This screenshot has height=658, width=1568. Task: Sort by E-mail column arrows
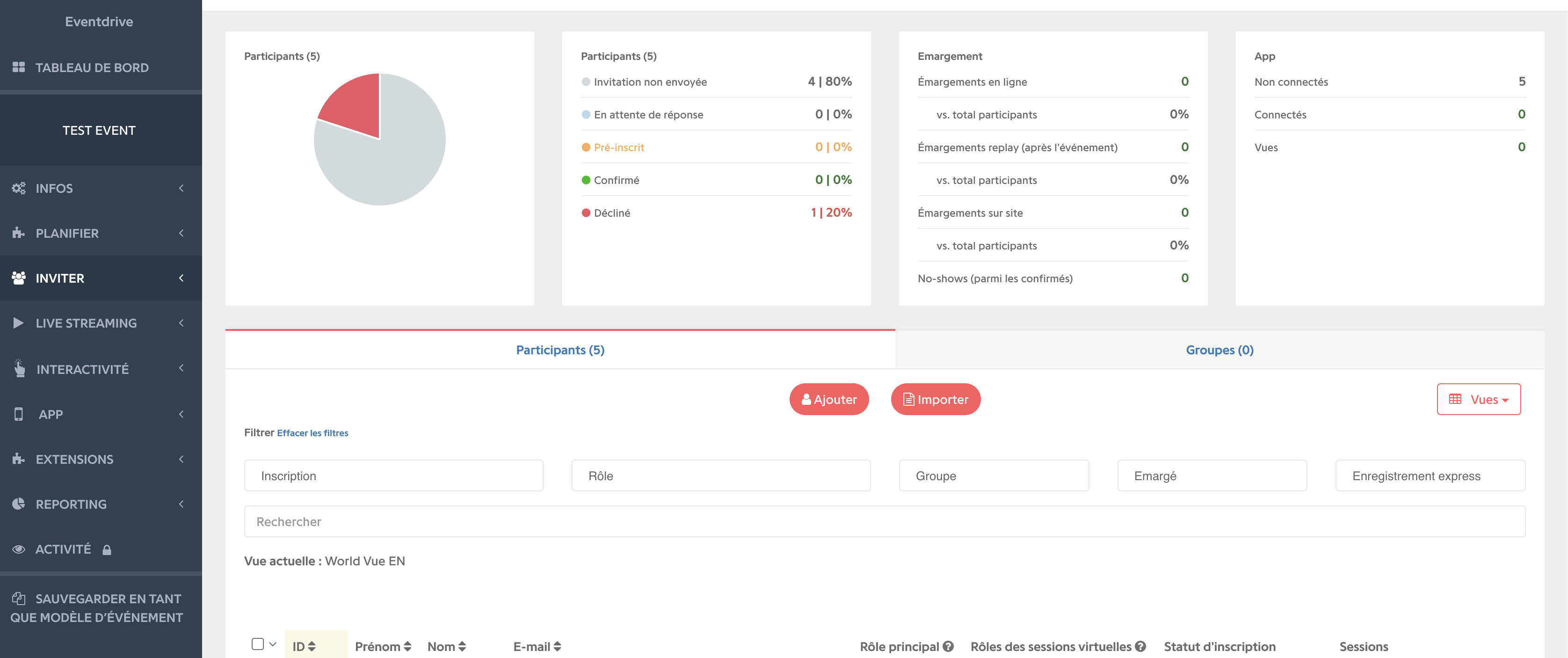tap(558, 646)
